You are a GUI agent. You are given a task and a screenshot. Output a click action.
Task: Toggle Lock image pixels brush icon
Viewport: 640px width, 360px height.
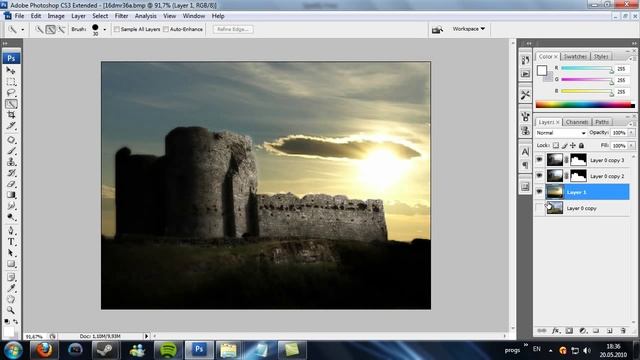pos(564,145)
